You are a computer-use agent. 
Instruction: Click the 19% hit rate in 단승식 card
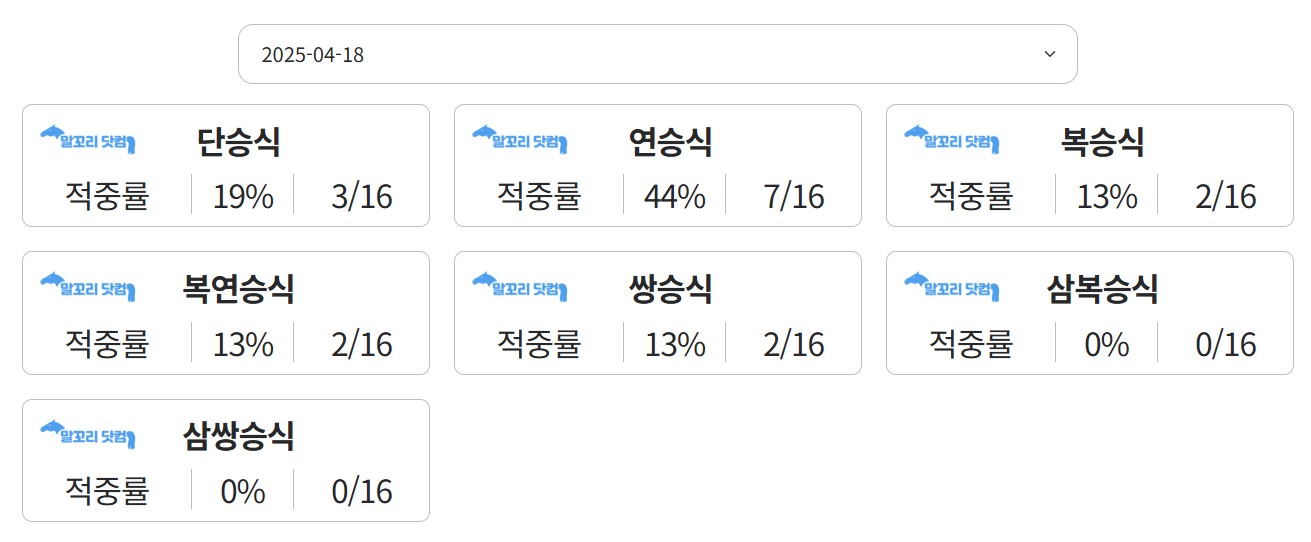[243, 197]
